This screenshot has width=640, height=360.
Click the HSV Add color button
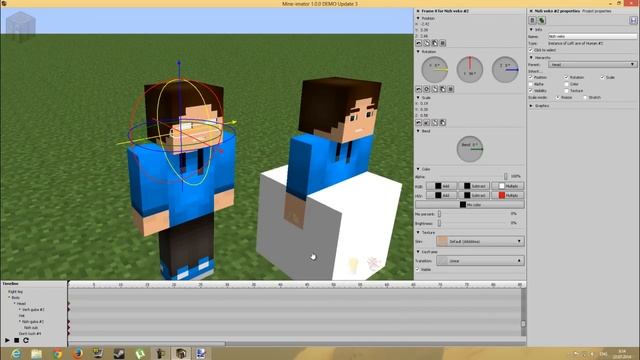pos(442,196)
